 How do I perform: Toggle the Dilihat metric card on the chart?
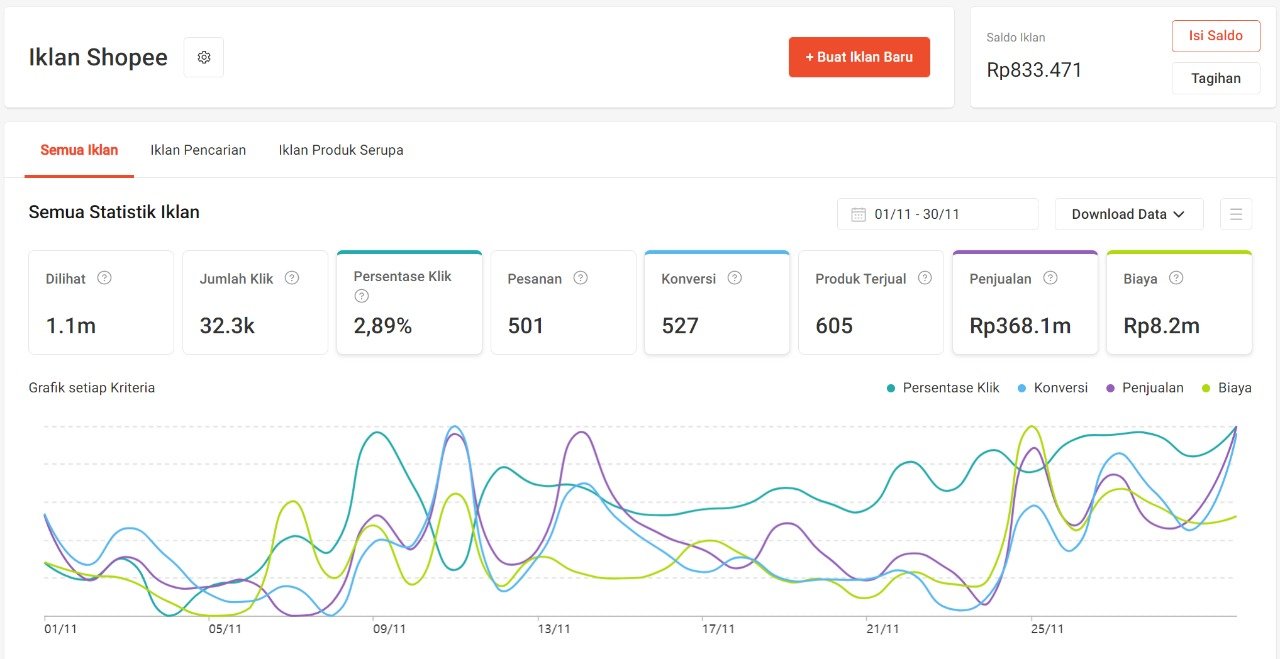100,304
